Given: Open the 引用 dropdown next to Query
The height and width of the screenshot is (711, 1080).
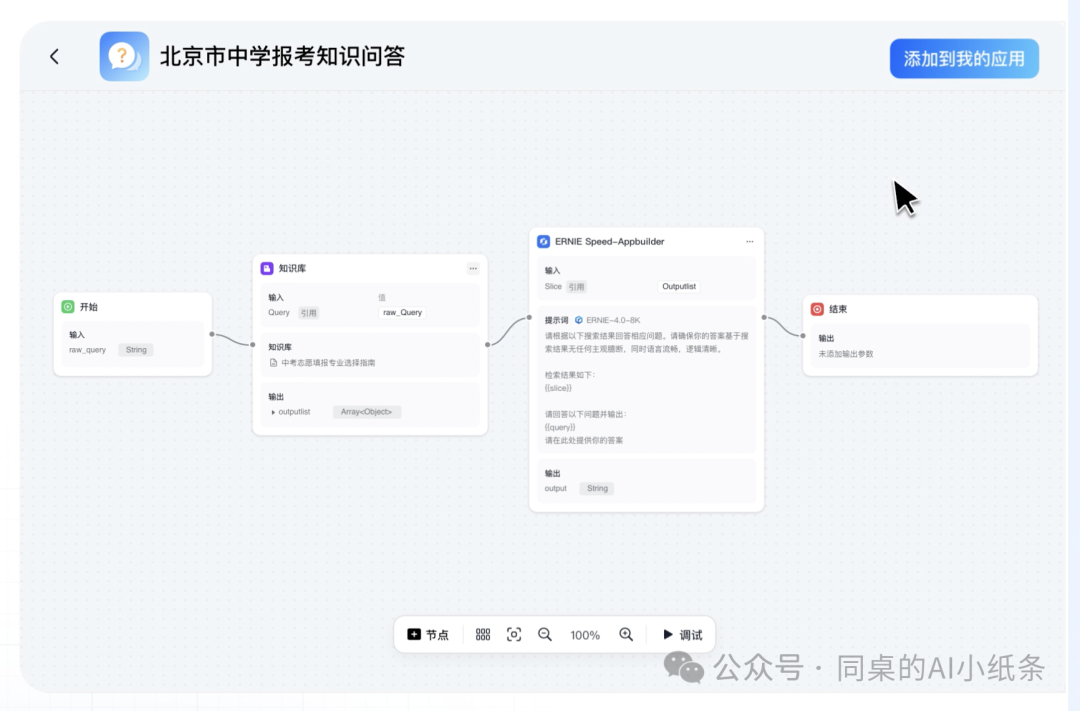Looking at the screenshot, I should click(309, 312).
